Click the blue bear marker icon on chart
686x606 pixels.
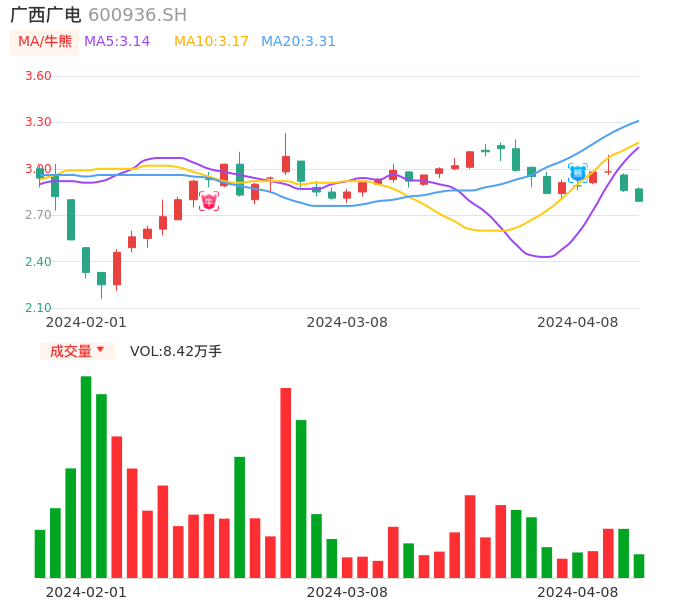[577, 173]
